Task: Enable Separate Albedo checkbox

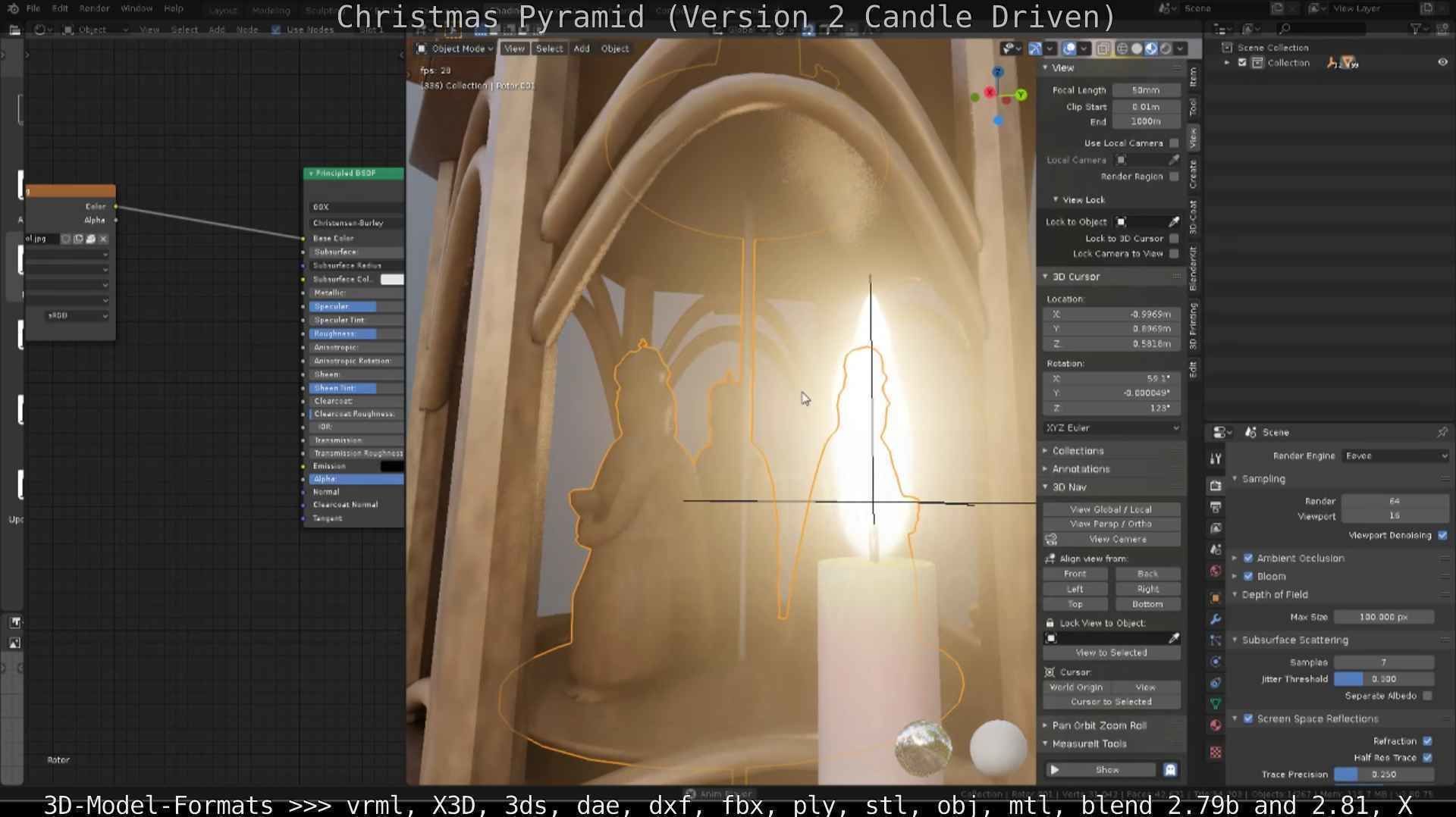Action: pos(1428,696)
